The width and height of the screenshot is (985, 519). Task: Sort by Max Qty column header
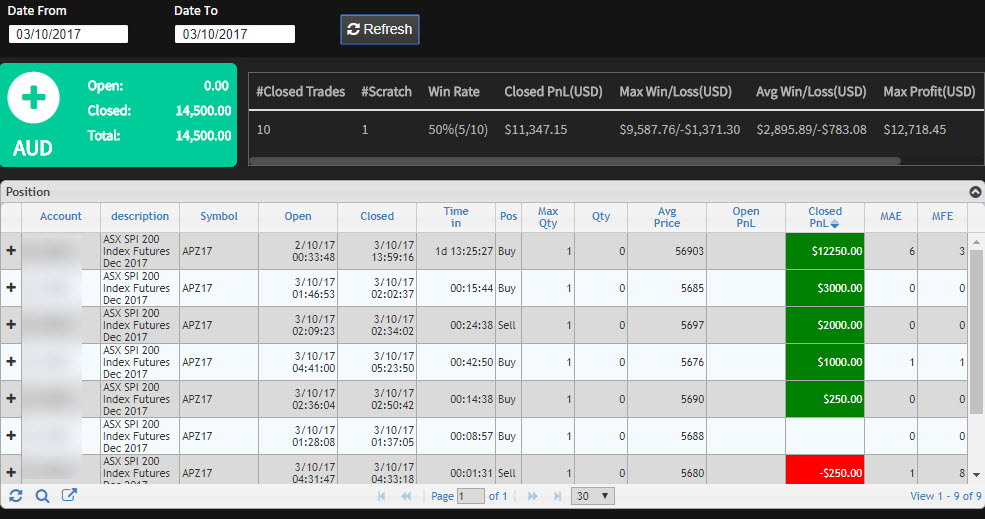coord(548,217)
